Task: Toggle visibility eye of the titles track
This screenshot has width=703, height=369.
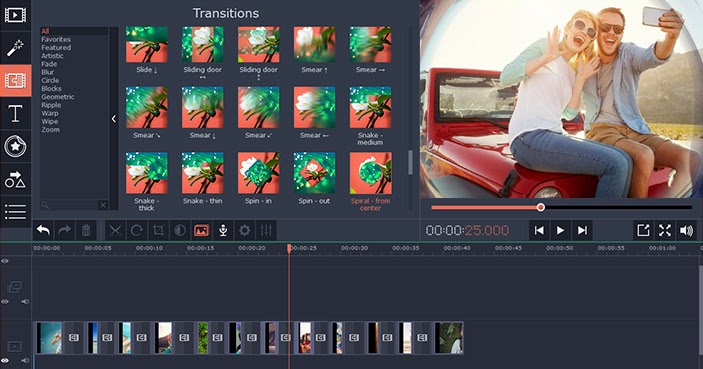Action: (x=5, y=261)
